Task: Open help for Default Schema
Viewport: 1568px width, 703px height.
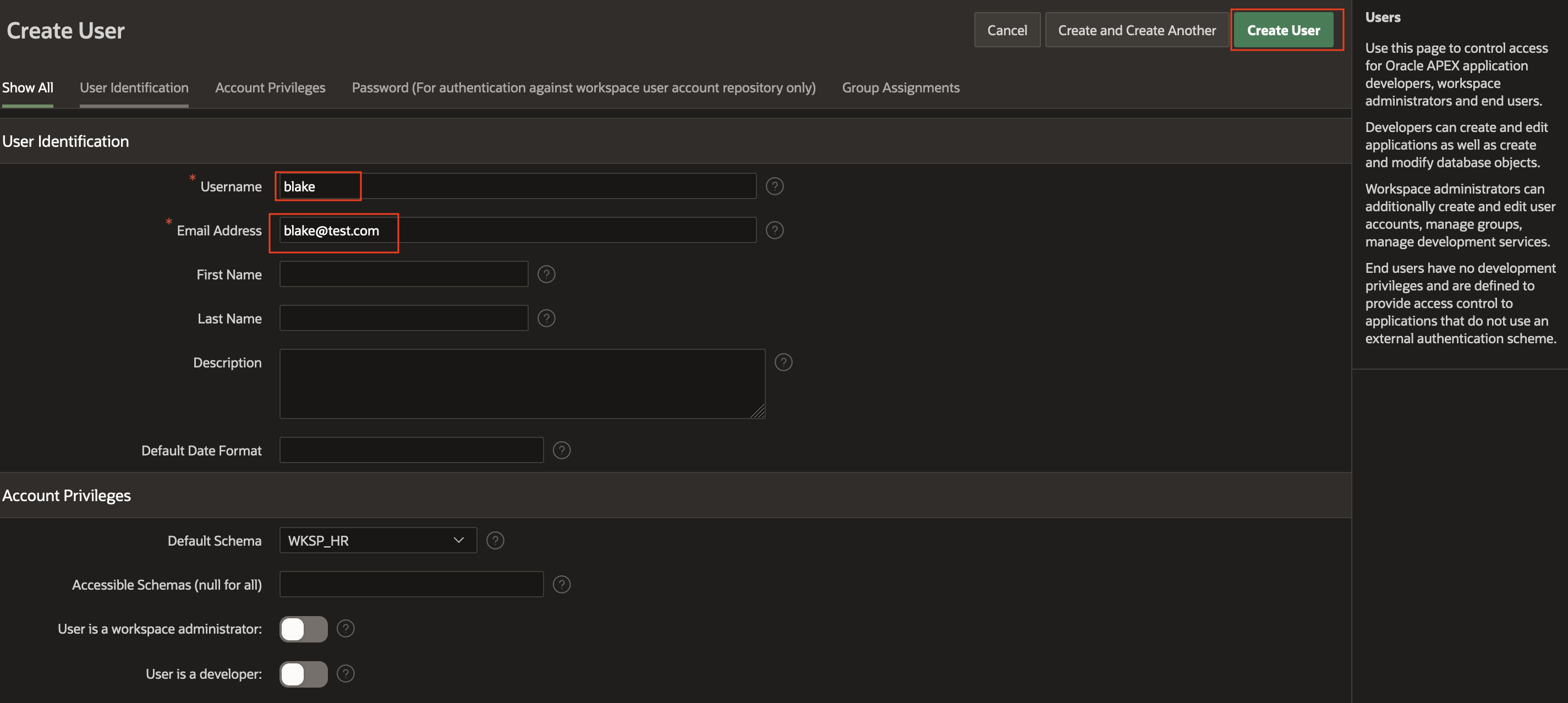Action: [496, 540]
